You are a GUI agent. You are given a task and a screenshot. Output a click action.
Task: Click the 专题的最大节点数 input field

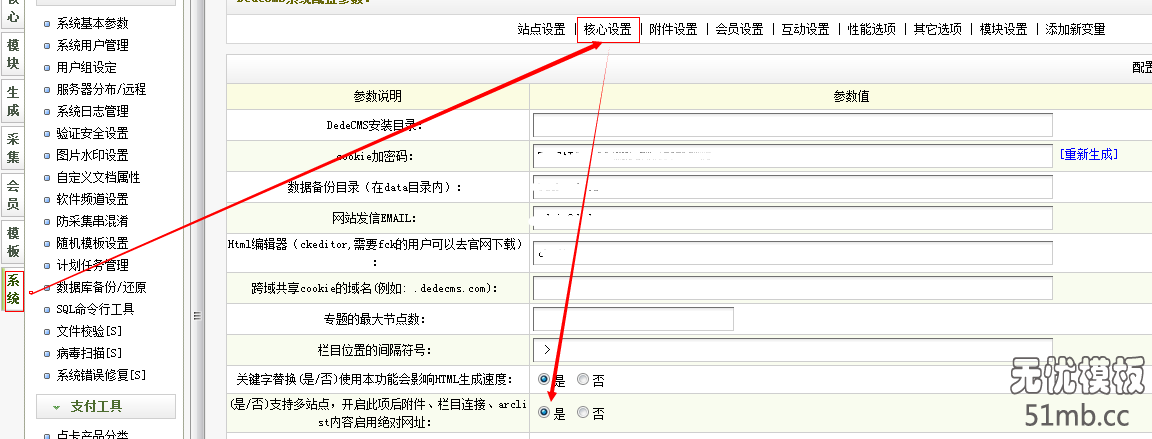633,319
